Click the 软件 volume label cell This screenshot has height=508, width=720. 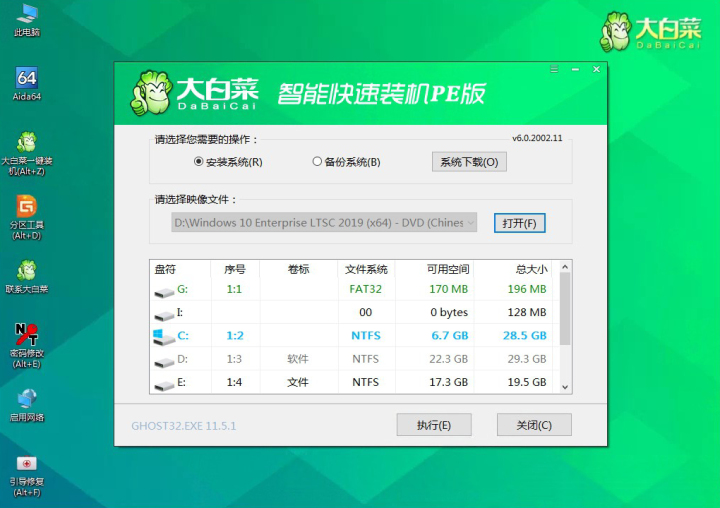click(x=298, y=359)
